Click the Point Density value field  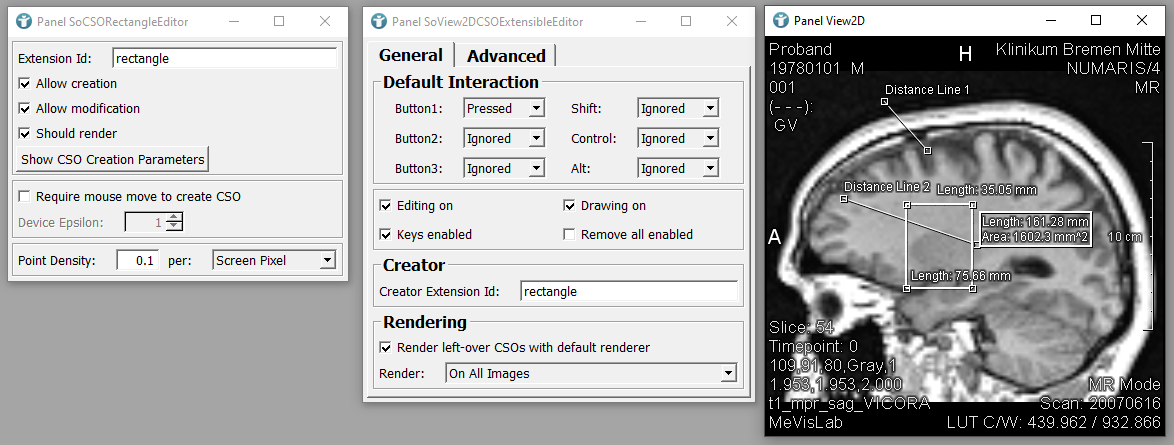(137, 261)
